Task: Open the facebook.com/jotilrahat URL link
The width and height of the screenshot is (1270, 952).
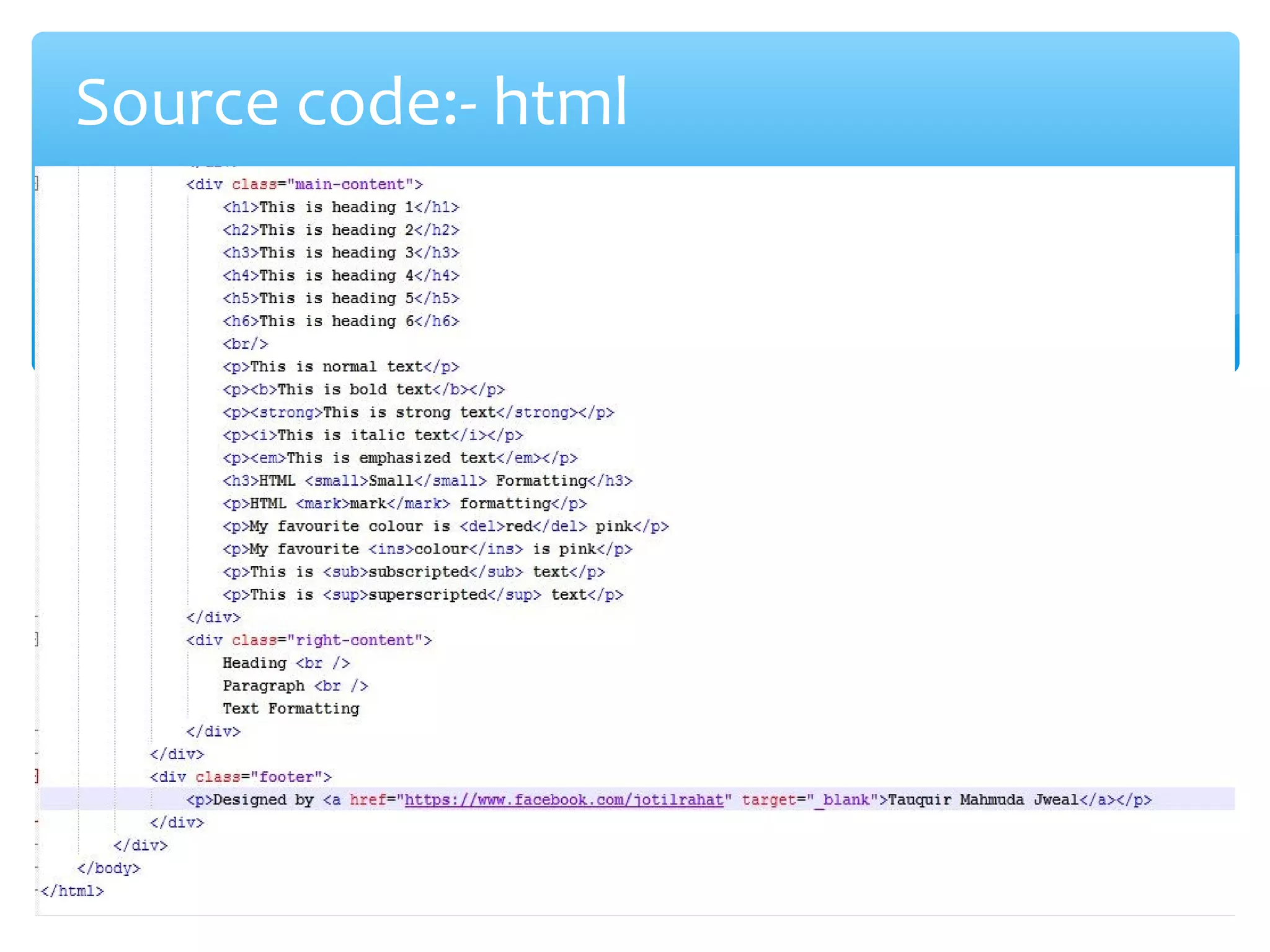Action: tap(564, 800)
